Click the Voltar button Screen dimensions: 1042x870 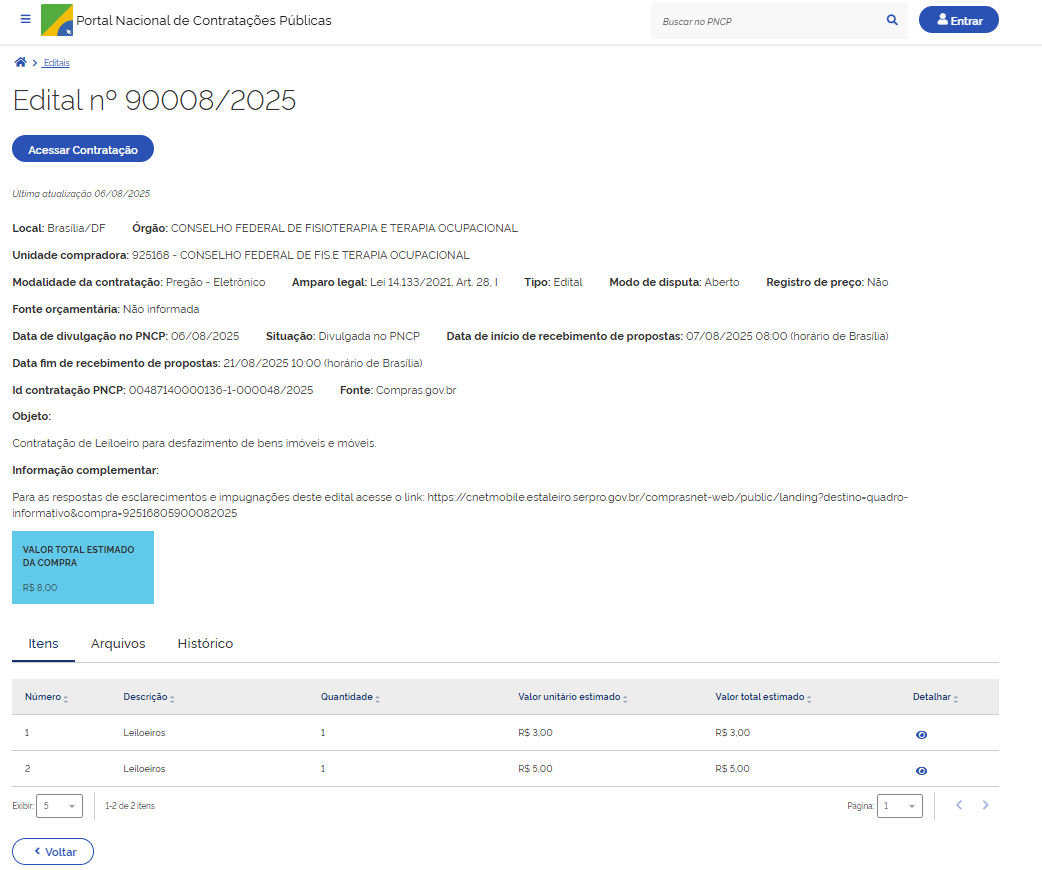coord(53,851)
